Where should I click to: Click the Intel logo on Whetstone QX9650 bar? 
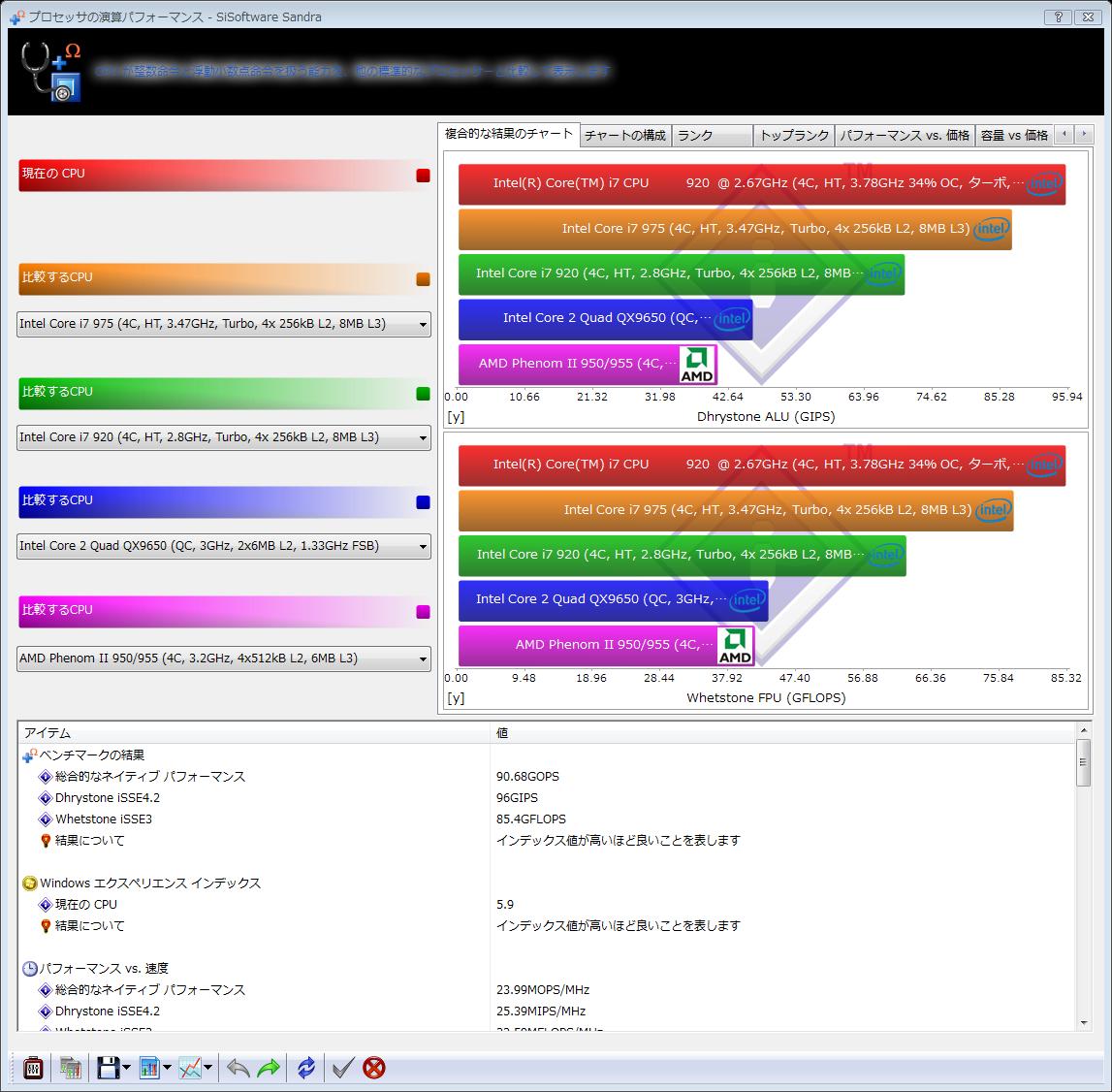point(747,600)
